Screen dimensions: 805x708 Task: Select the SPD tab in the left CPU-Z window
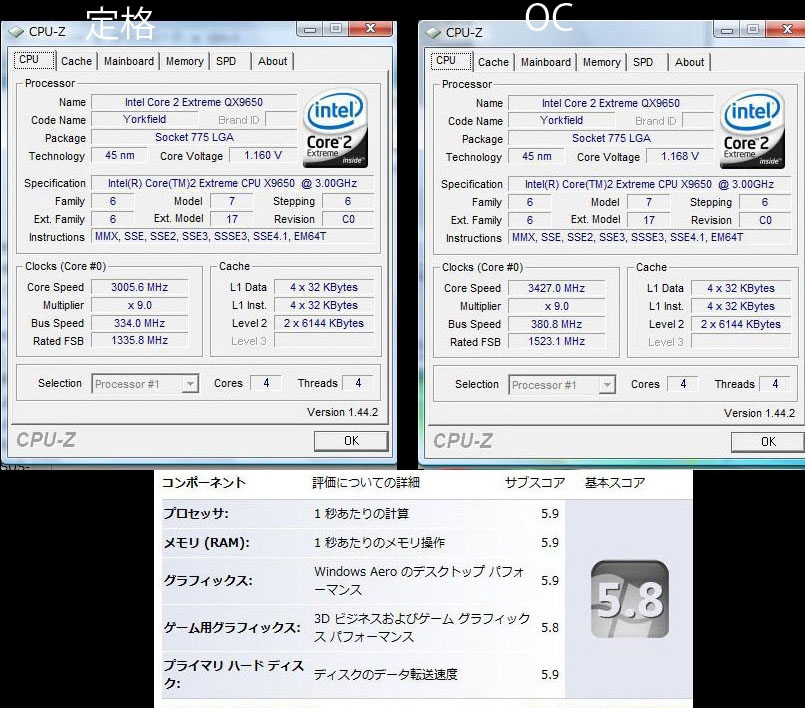click(226, 61)
